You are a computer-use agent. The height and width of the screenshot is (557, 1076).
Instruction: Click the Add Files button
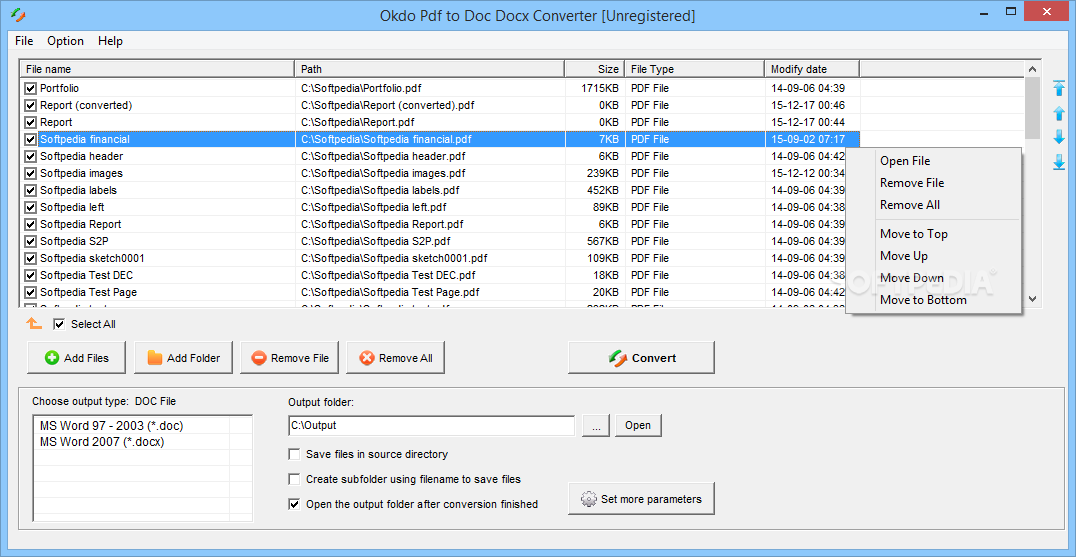77,358
